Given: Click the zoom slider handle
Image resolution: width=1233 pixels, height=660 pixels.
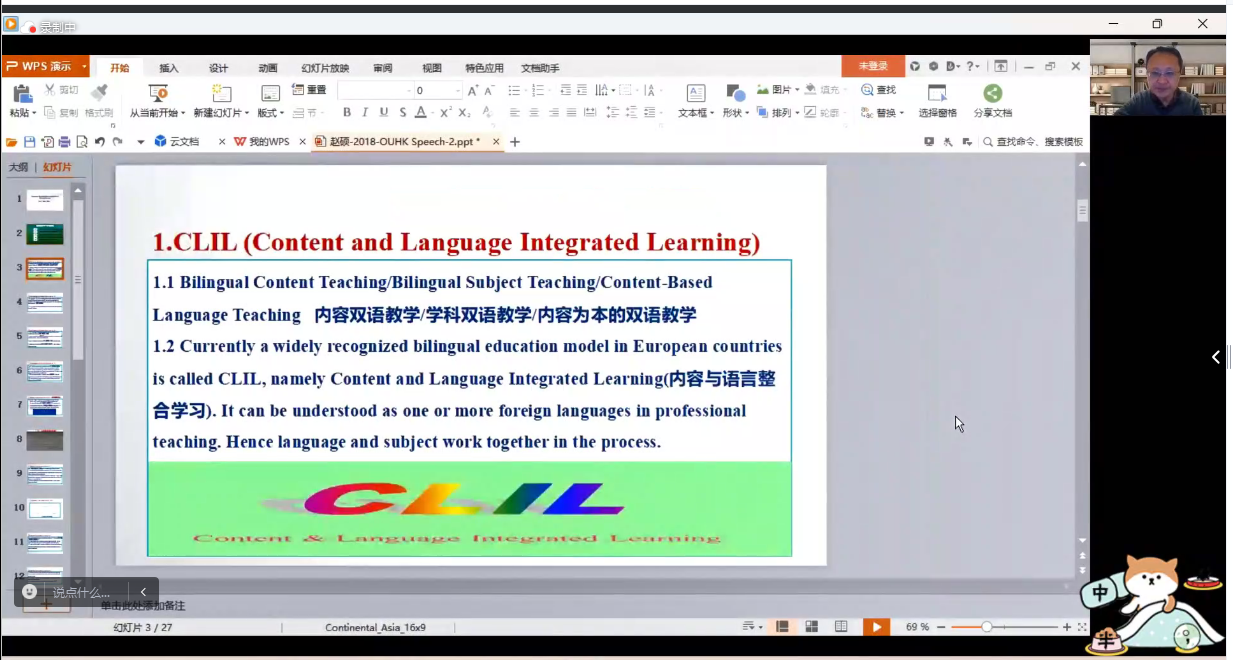Looking at the screenshot, I should (987, 627).
